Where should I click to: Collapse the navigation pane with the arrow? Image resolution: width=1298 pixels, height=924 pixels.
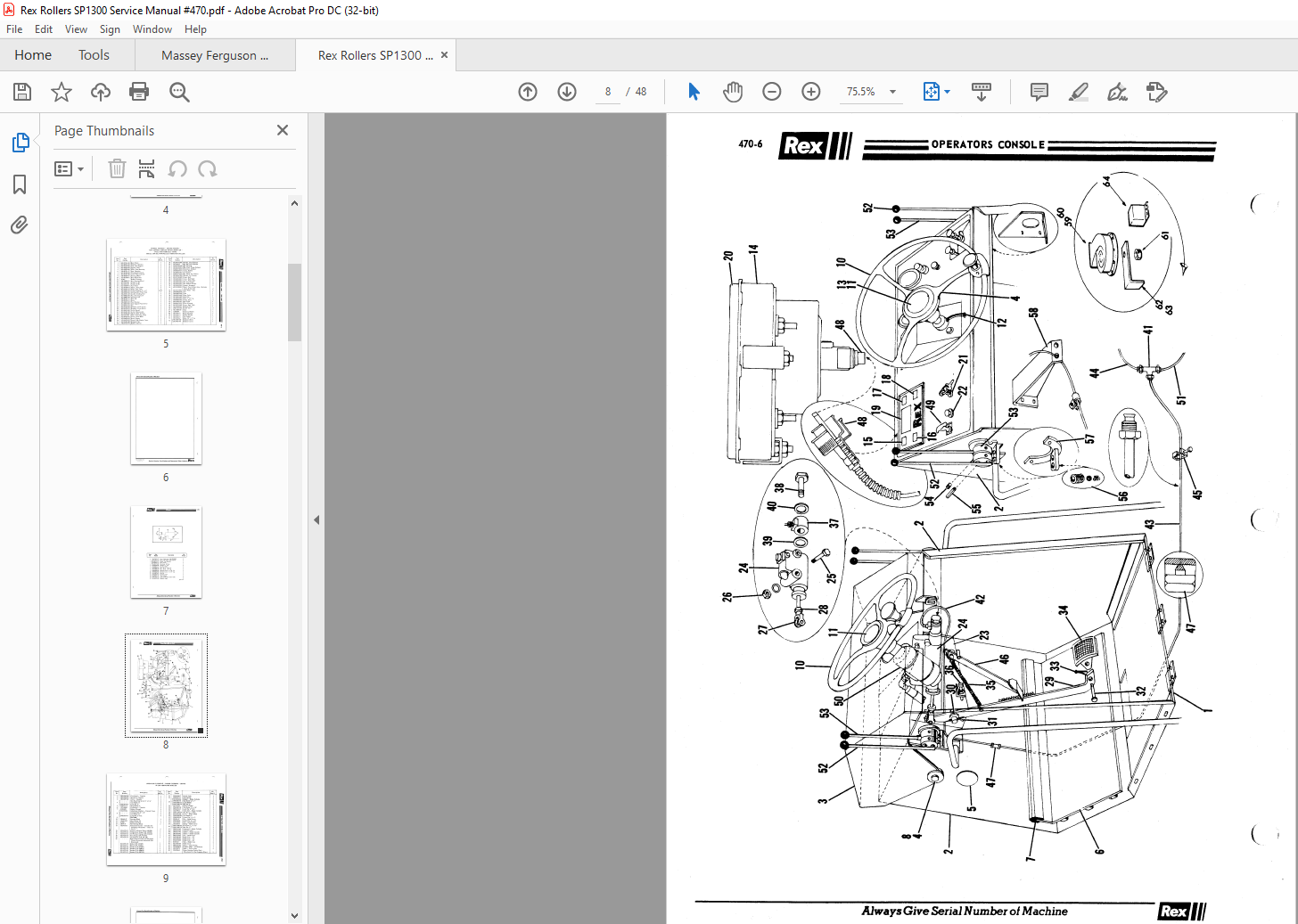tap(316, 519)
